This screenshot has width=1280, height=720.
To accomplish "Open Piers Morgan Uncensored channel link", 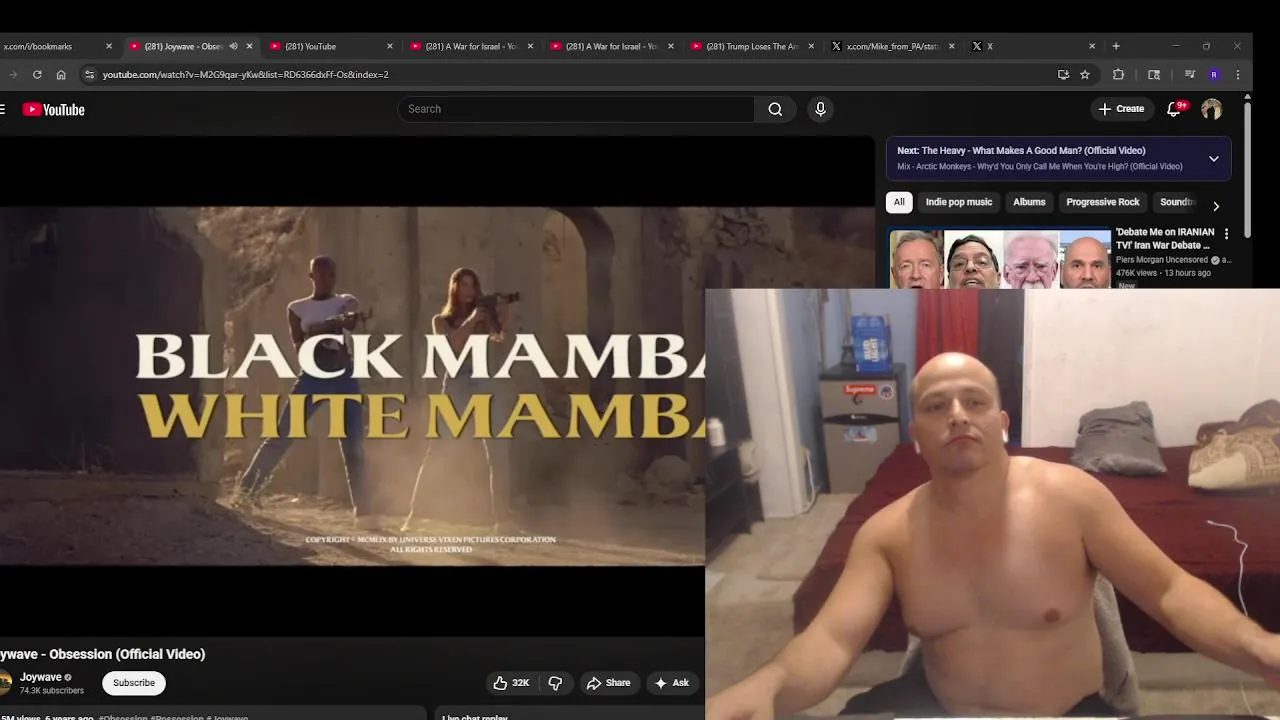I will coord(1162,260).
